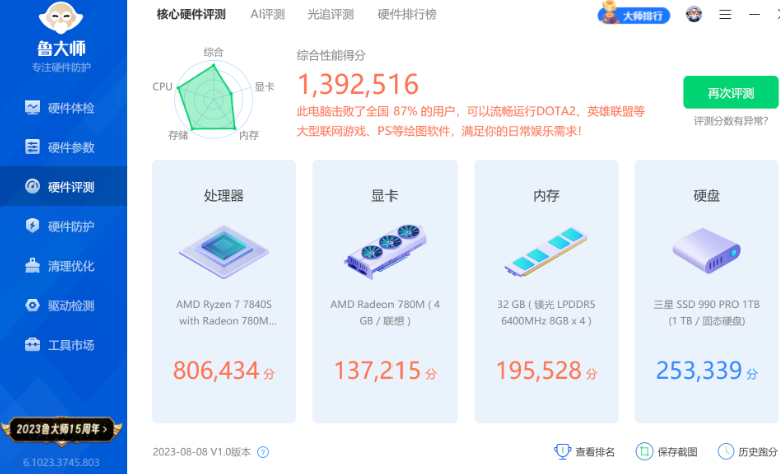
Task: Open 驱动检测 in the sidebar
Action: (63, 305)
